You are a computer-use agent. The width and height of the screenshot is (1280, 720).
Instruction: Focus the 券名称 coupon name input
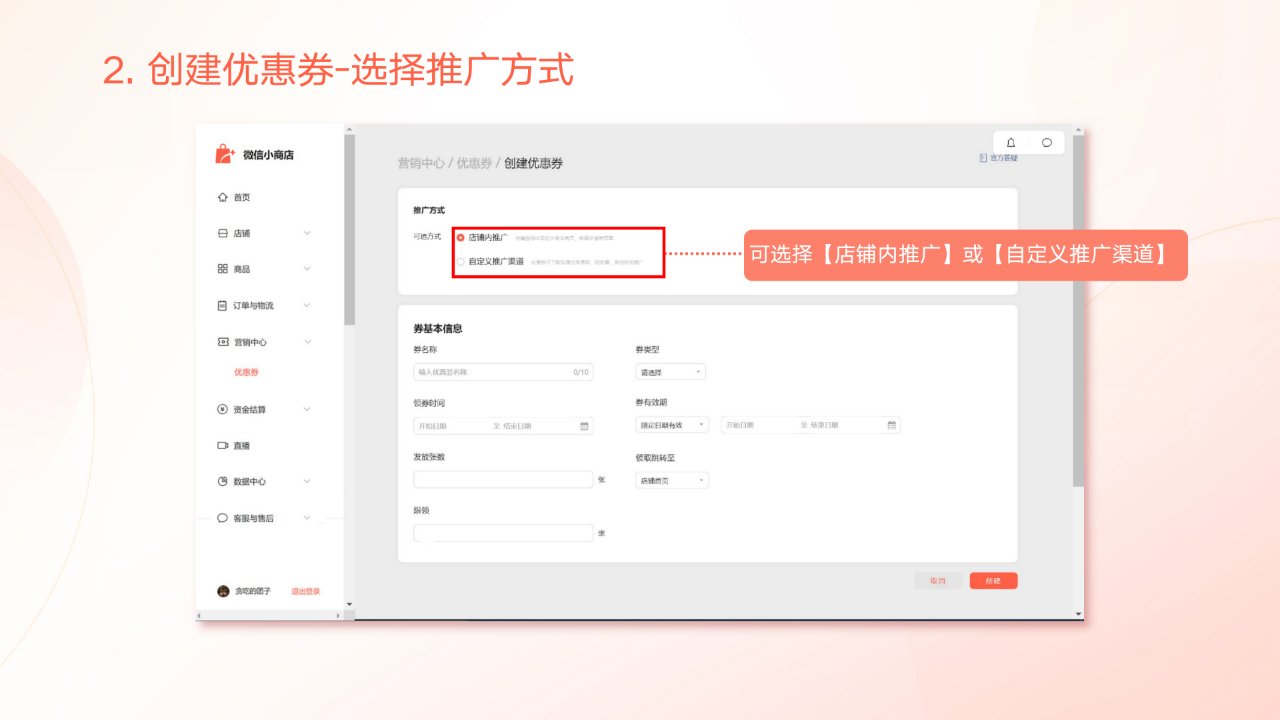[503, 372]
